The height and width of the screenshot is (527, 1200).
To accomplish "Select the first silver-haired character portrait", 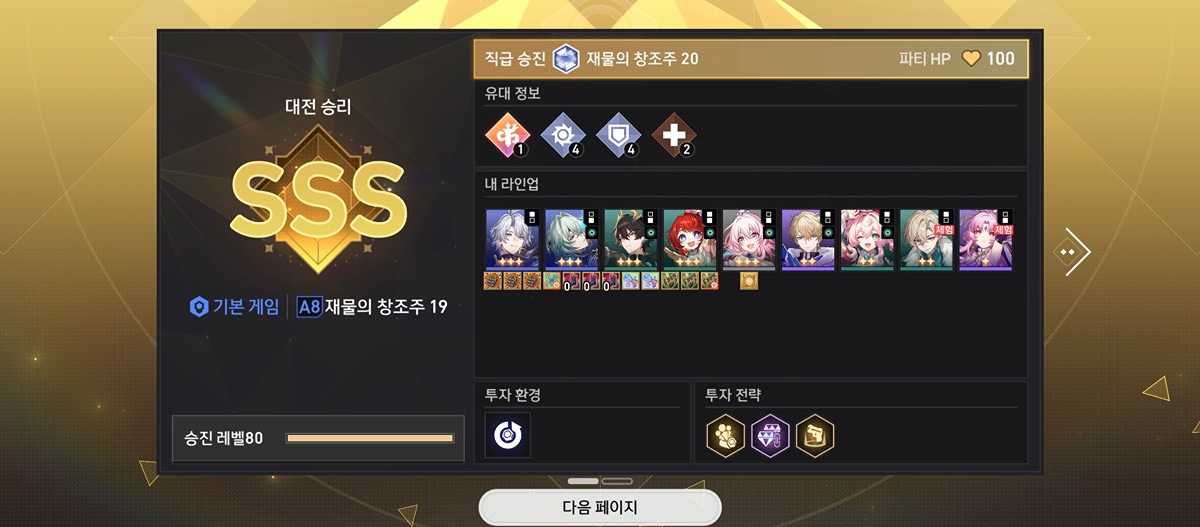I will coord(512,240).
